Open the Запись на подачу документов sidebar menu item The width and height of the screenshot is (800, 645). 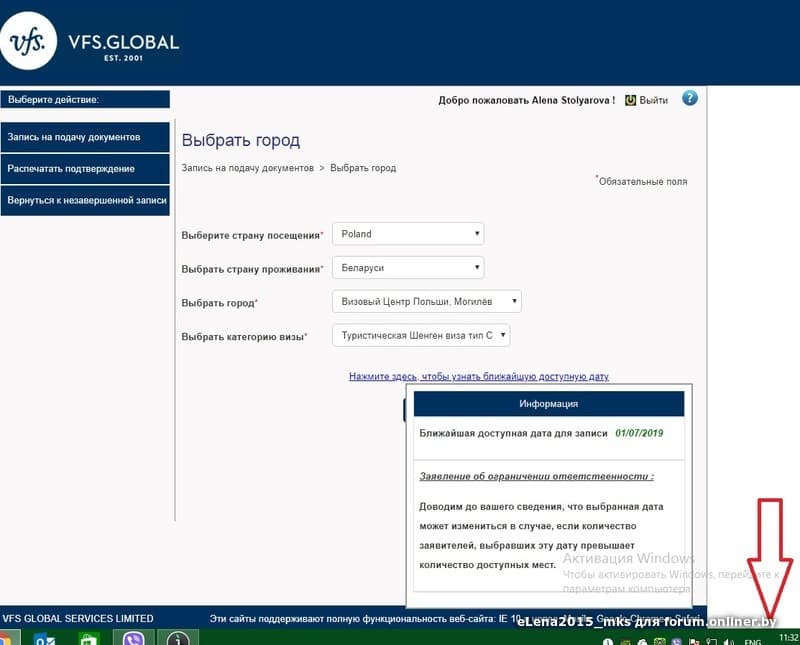click(85, 137)
